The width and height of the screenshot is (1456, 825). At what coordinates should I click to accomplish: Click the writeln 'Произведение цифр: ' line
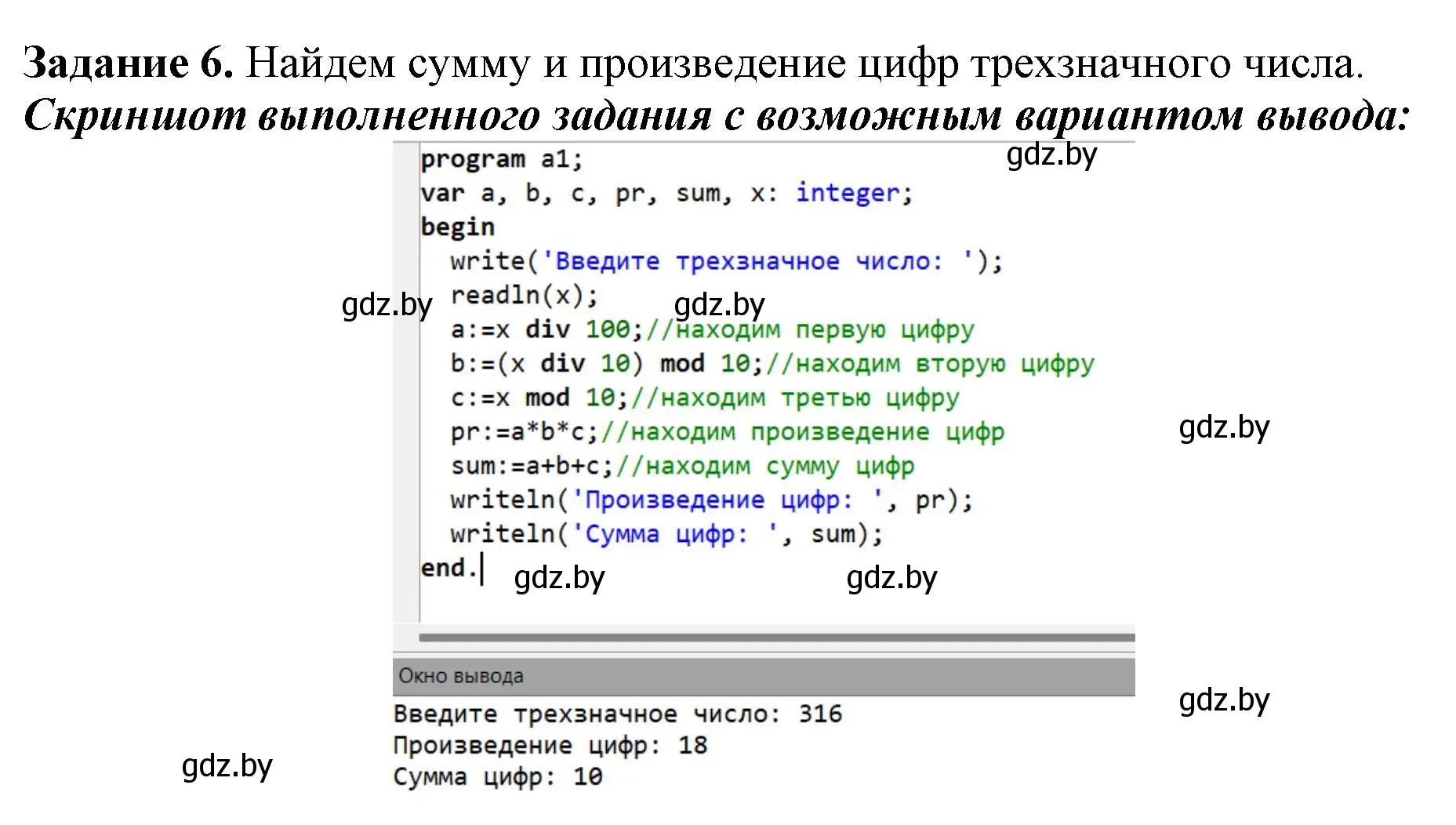click(711, 500)
